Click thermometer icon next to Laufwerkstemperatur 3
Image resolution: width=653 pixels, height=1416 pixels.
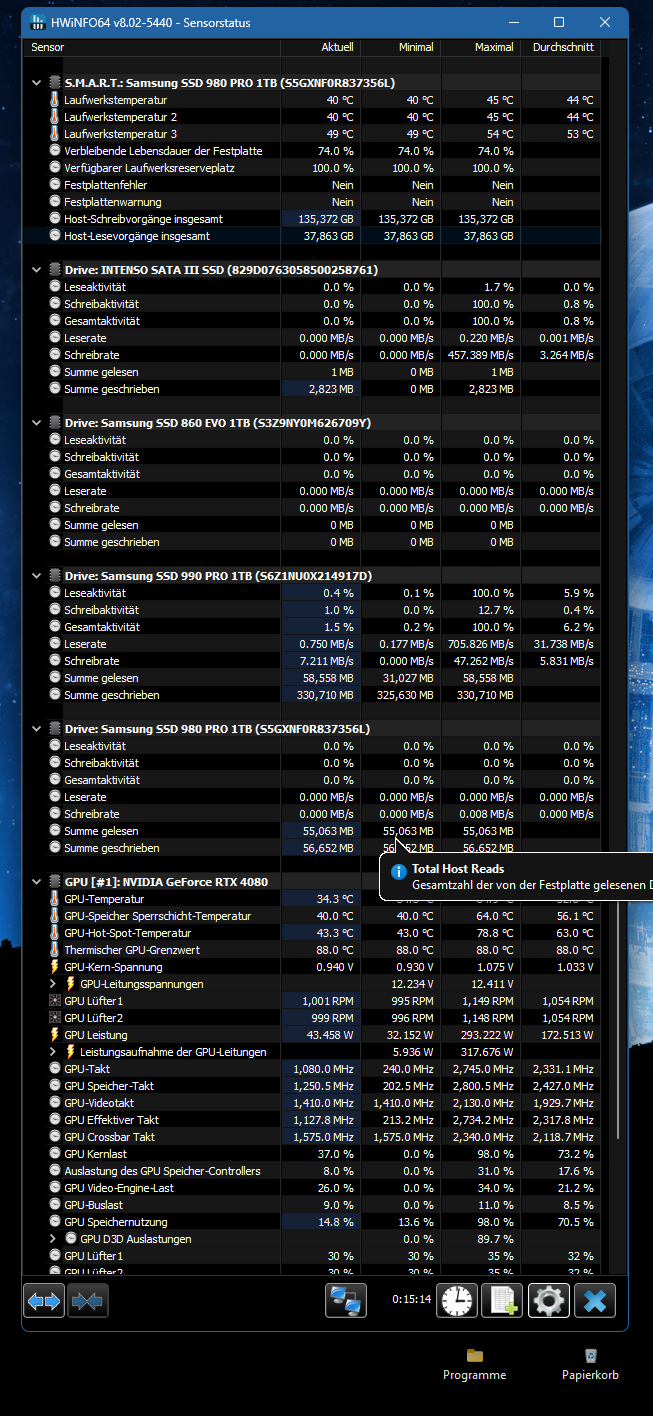tap(55, 134)
